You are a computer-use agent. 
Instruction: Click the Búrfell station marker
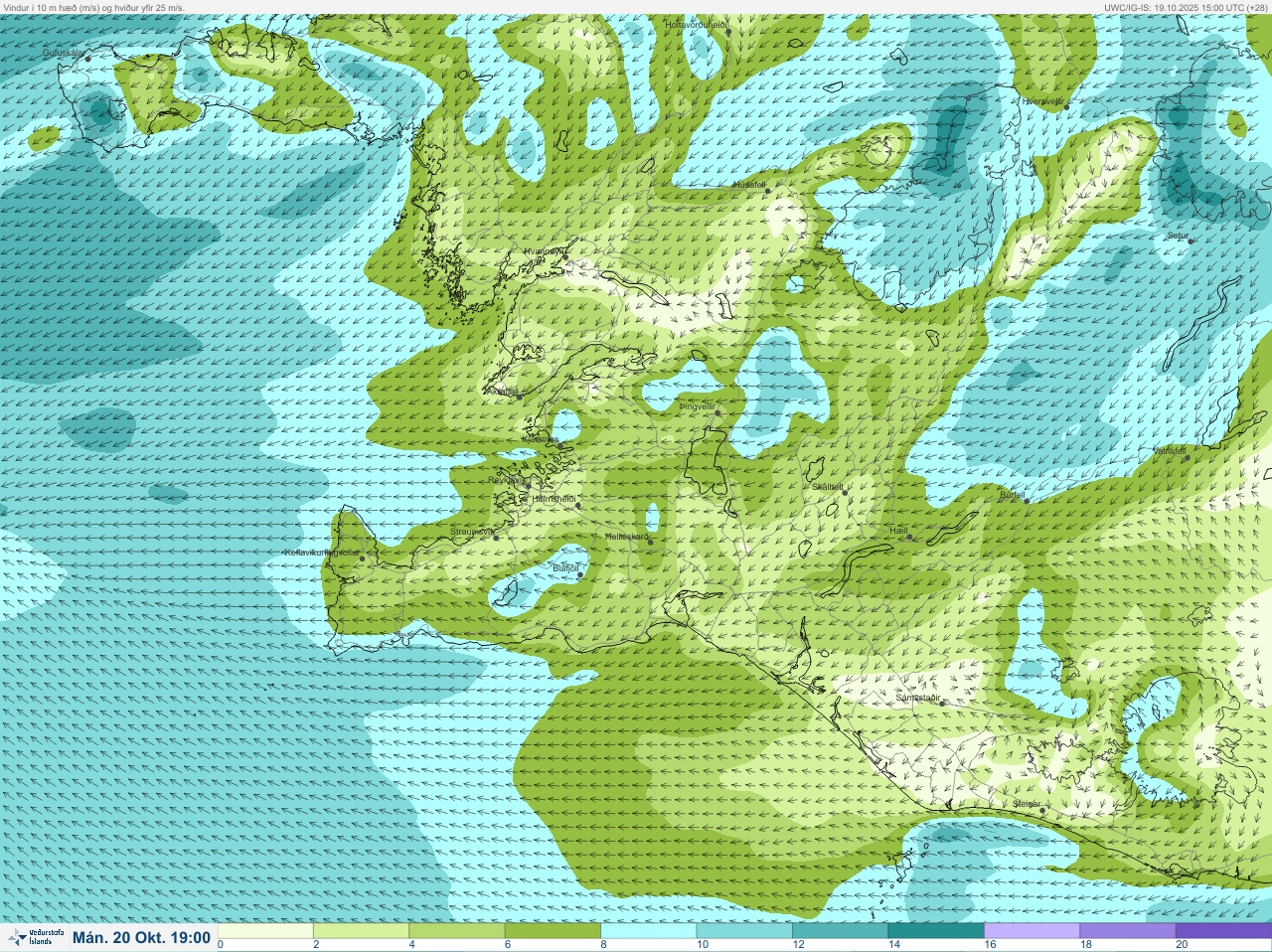1028,500
